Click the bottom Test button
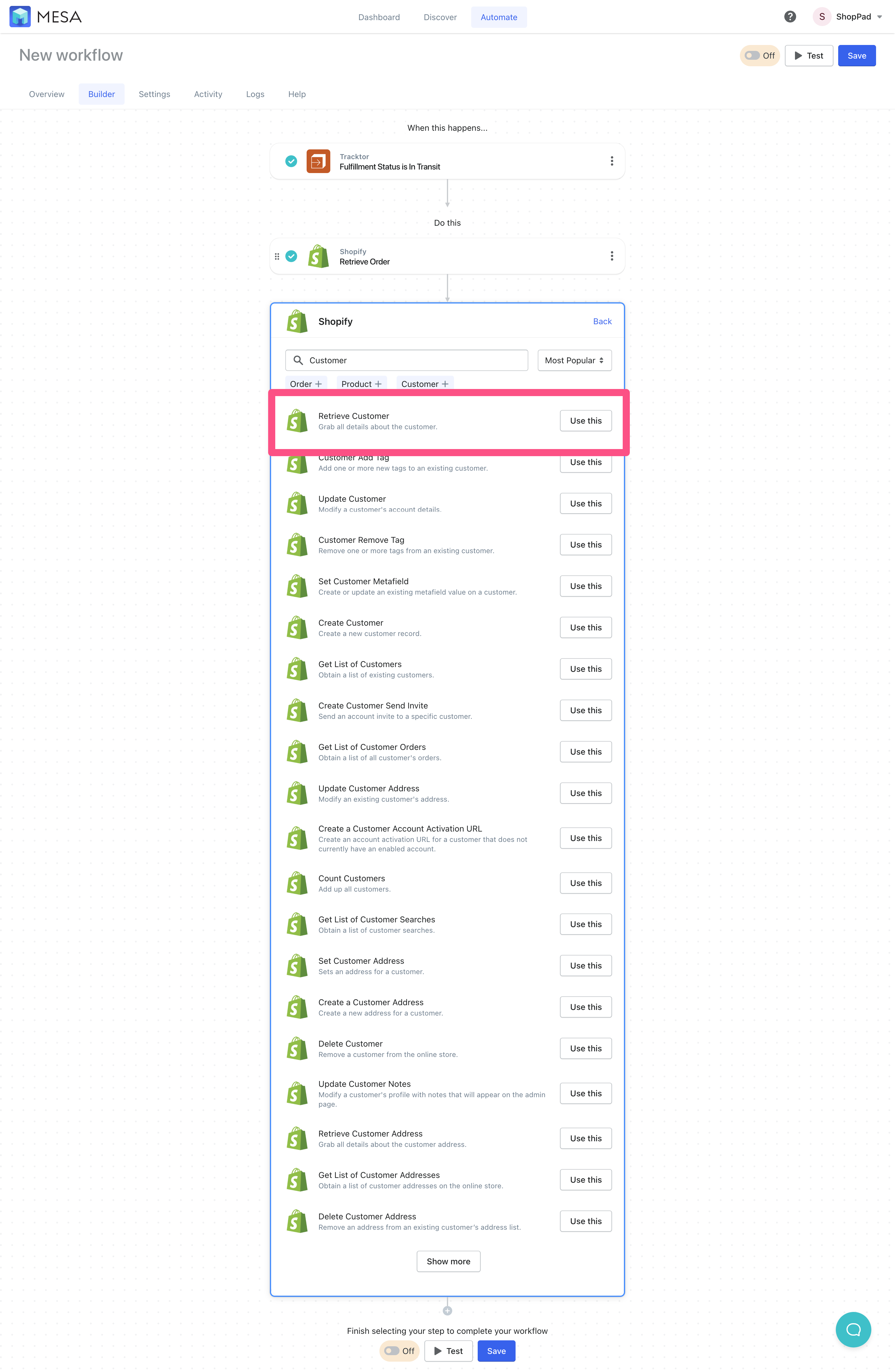This screenshot has height=1372, width=895. [448, 1351]
